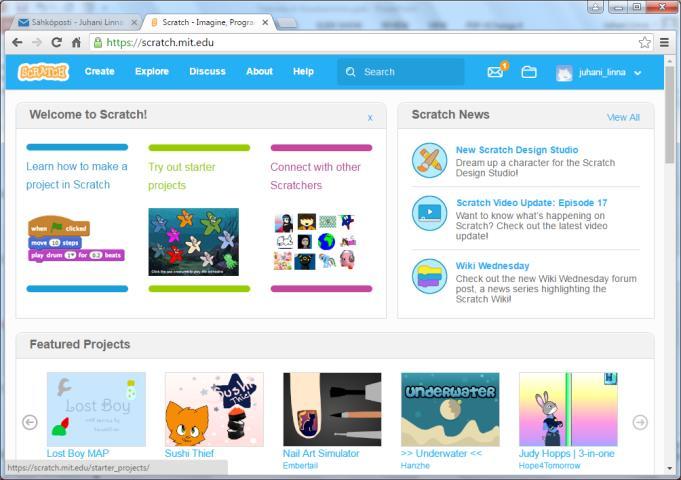Screen dimensions: 681x480
Task: Click the browser forward arrow
Action: click(37, 43)
